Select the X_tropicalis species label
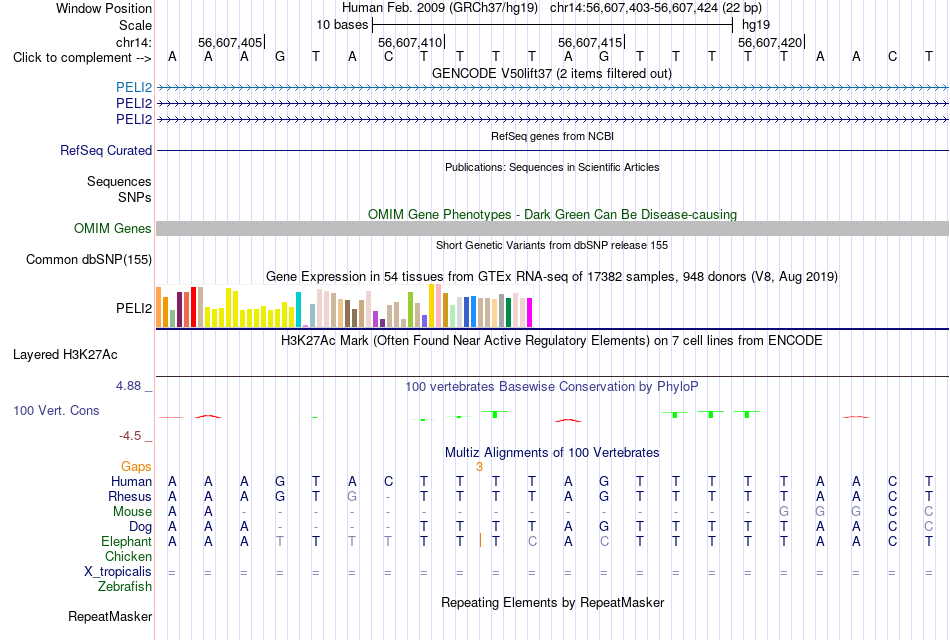The width and height of the screenshot is (950, 640). click(118, 572)
